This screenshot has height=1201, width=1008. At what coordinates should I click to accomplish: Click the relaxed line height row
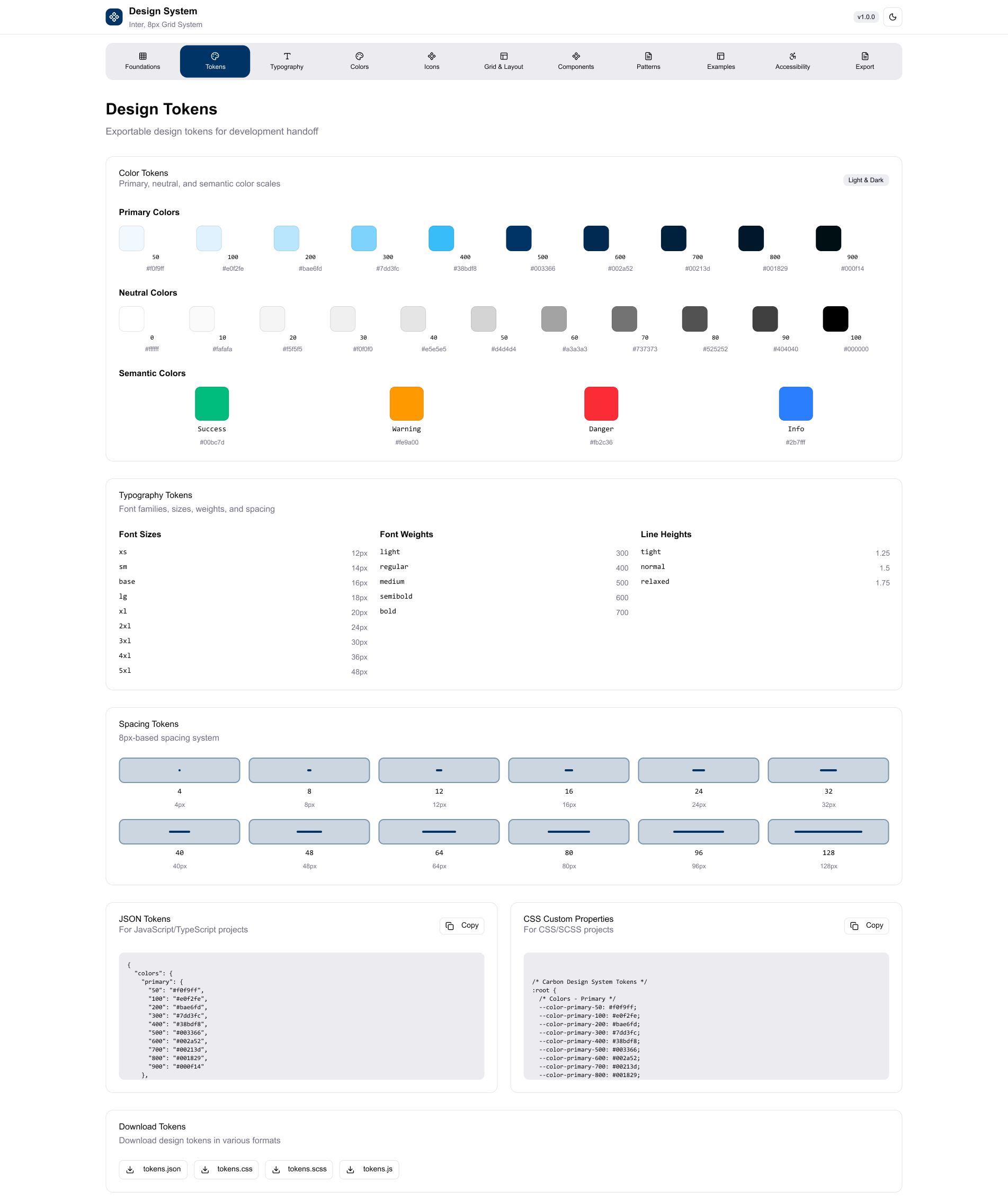tap(765, 582)
